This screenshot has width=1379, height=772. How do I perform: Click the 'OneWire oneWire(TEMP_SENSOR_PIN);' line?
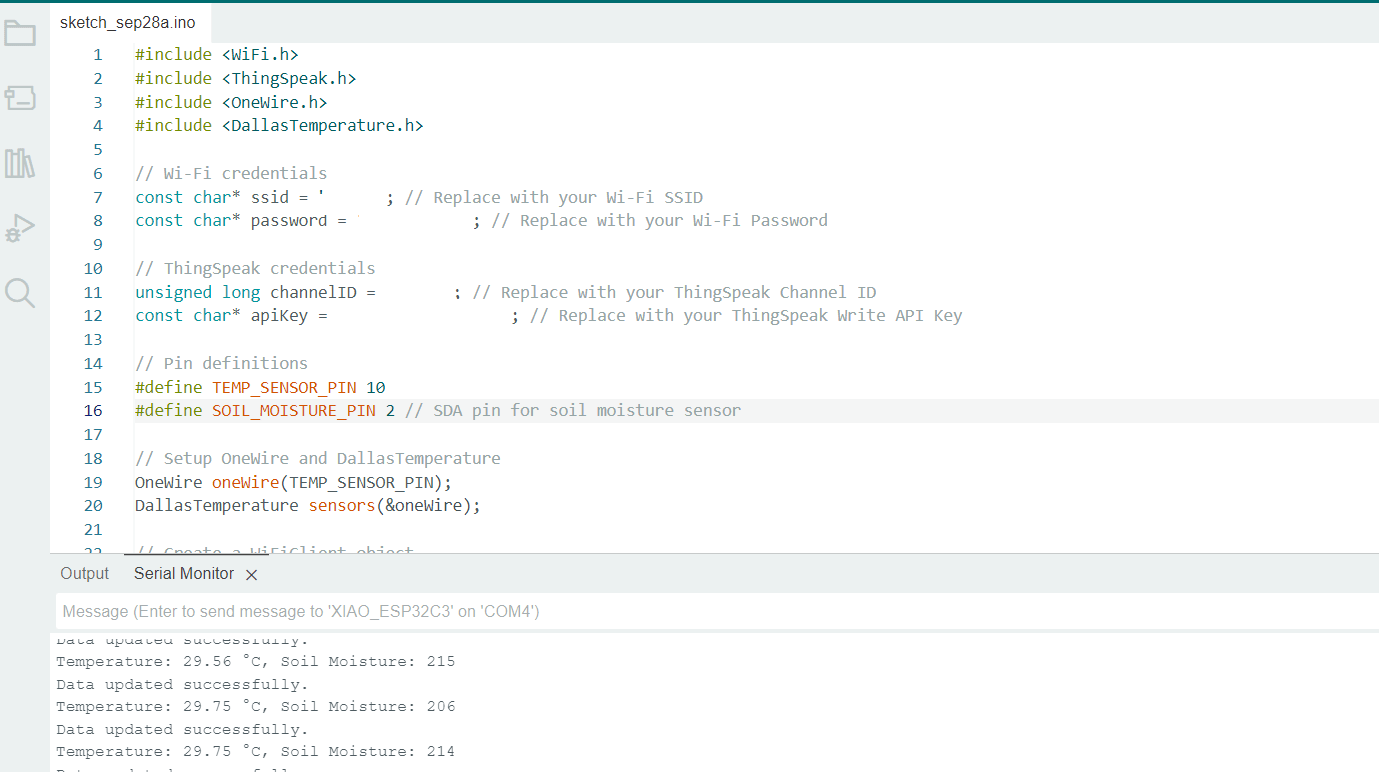coord(294,483)
